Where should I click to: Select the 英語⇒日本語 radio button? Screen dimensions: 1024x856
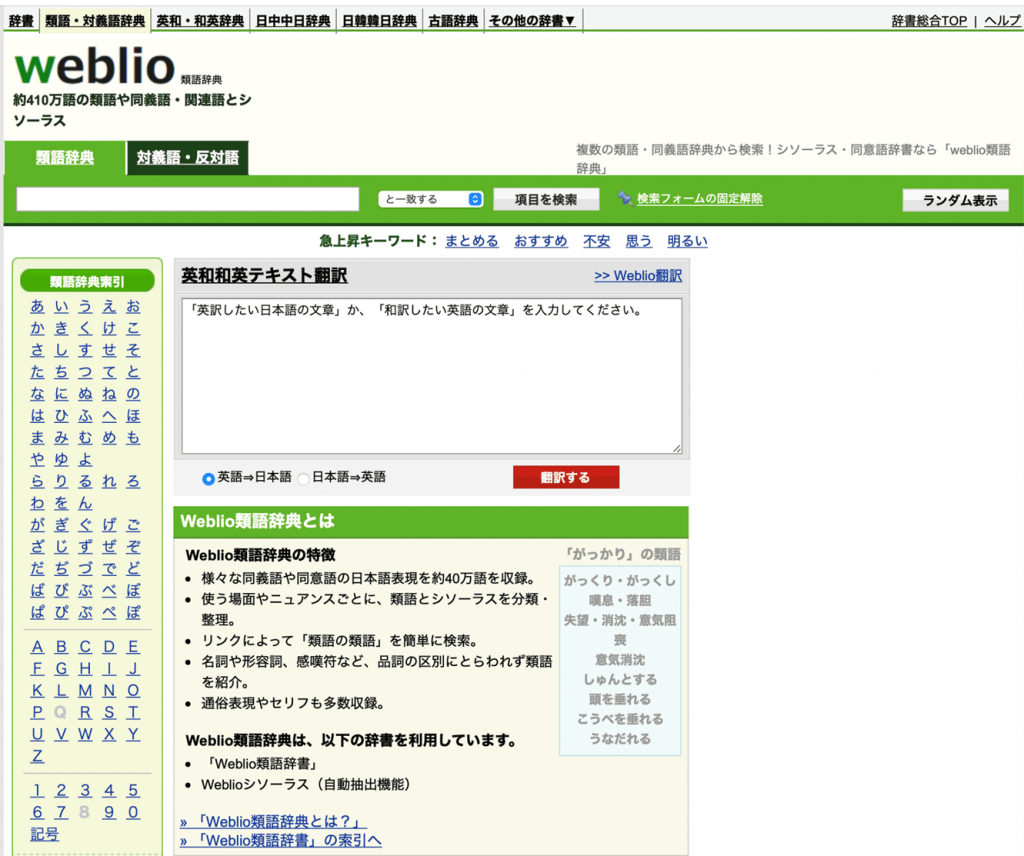click(x=208, y=479)
